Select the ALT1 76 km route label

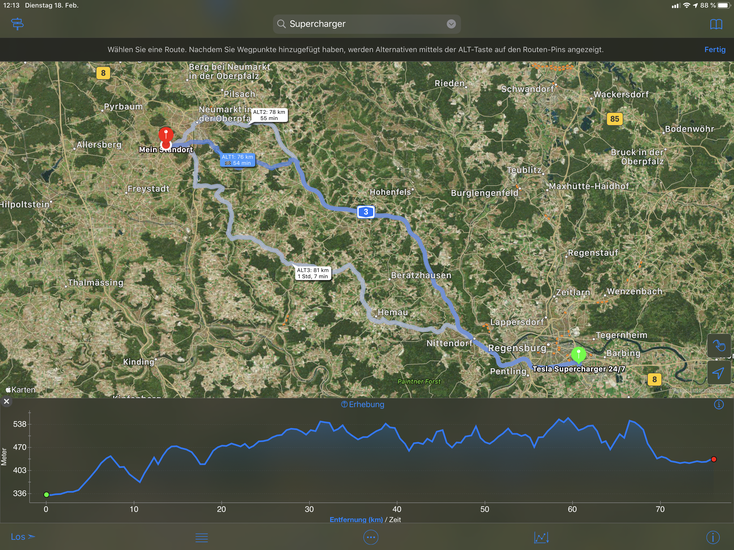point(238,160)
